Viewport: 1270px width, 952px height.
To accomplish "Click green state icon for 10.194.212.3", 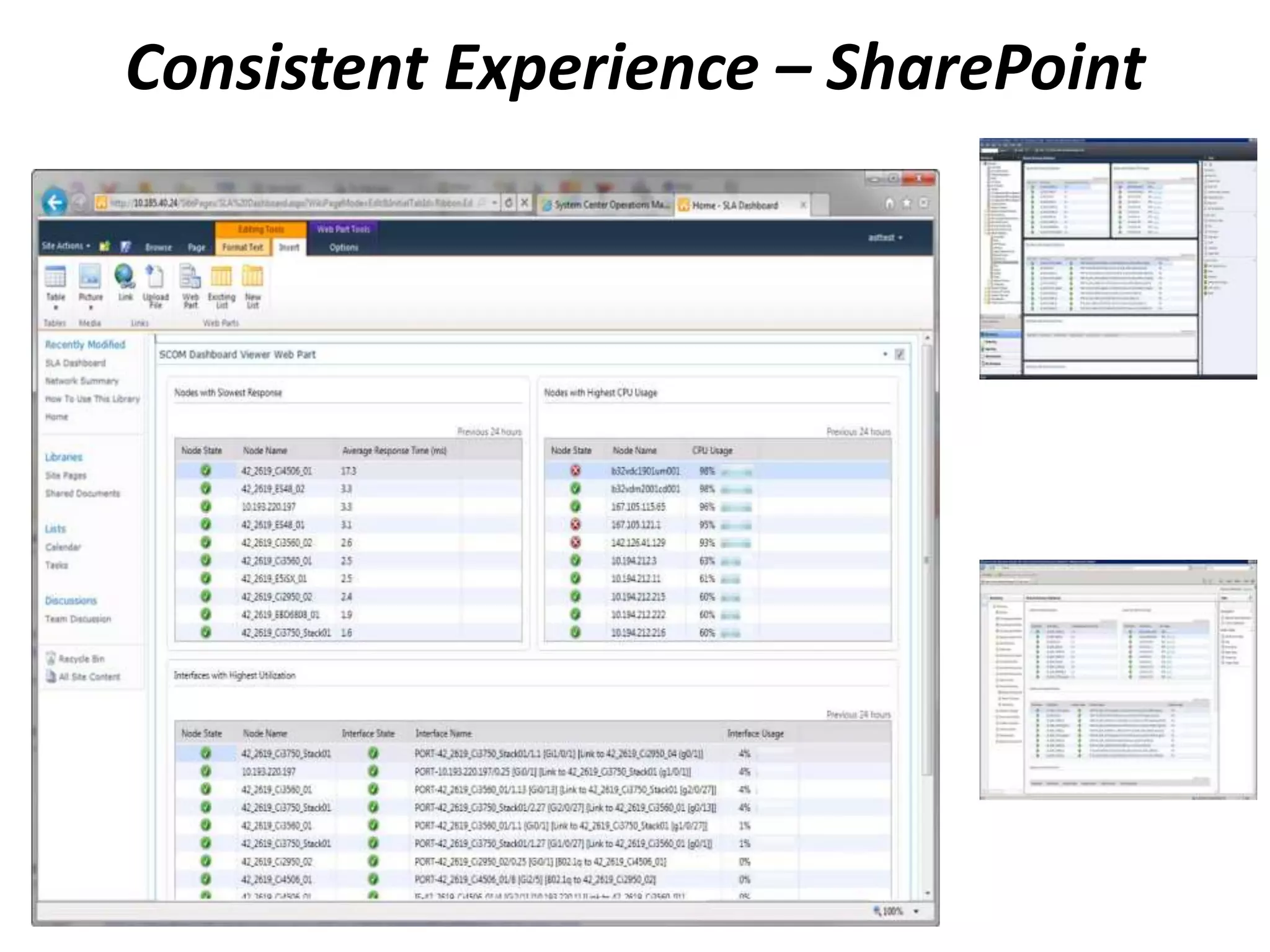I will [575, 561].
